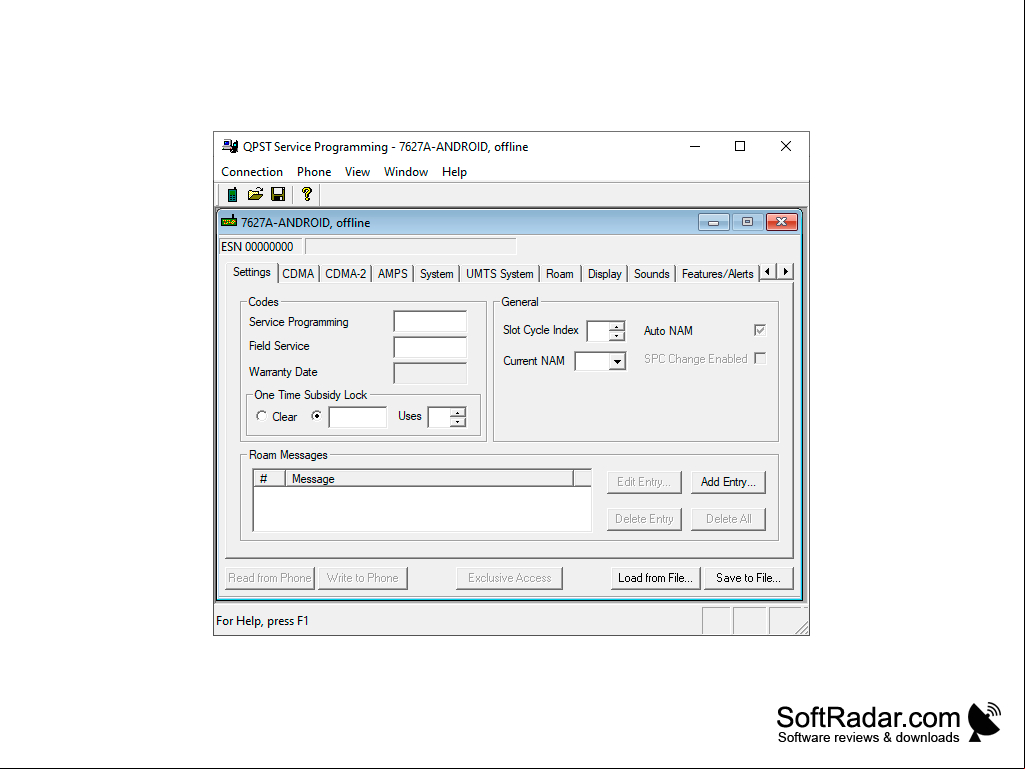This screenshot has height=769, width=1025.
Task: Increase the Uses spinner value
Action: click(x=458, y=413)
